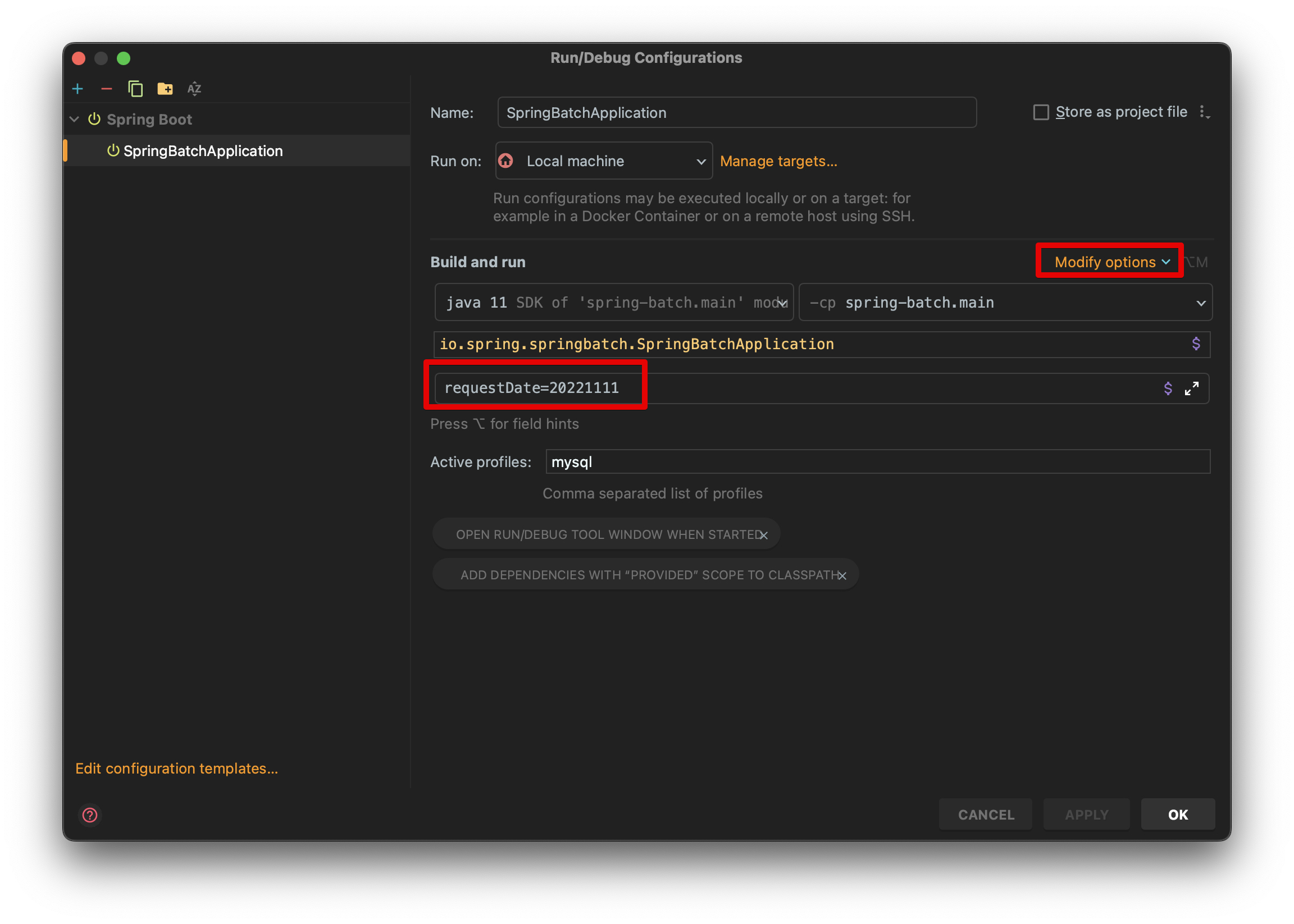Remove Add dependencies with provided scope tag
Image resolution: width=1294 pixels, height=924 pixels.
(841, 575)
